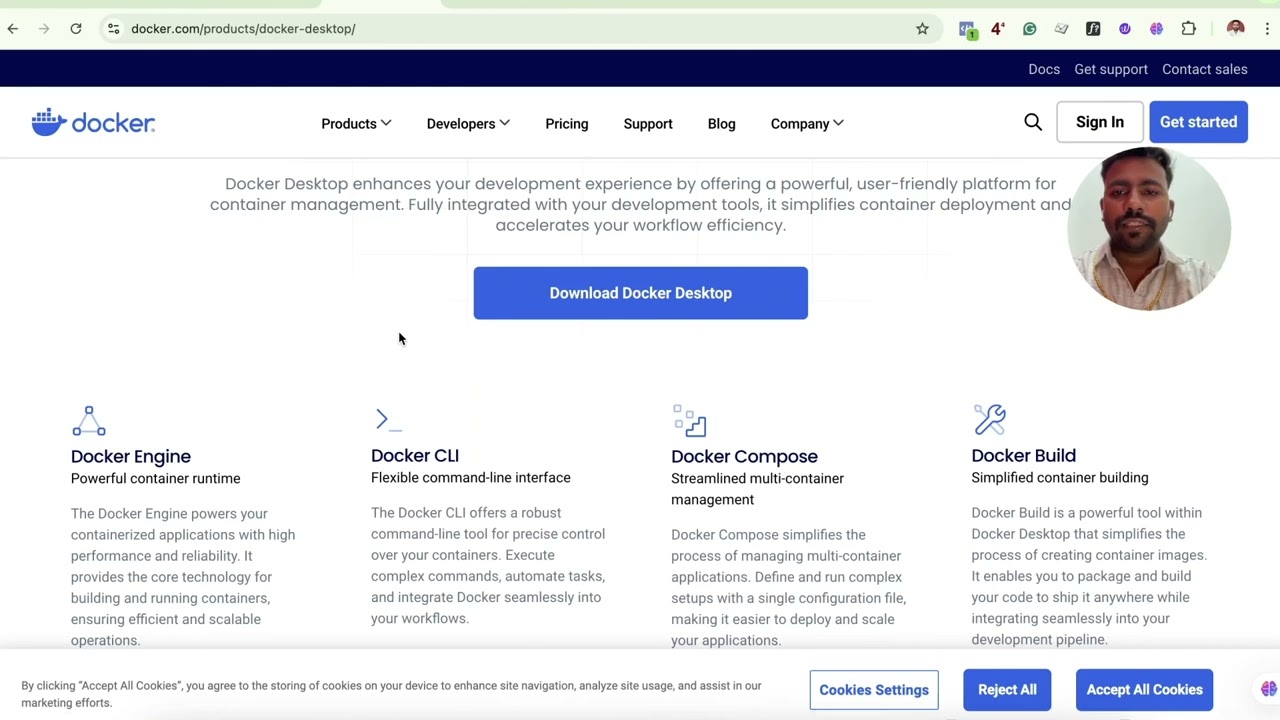Image resolution: width=1280 pixels, height=720 pixels.
Task: Reject All cookies
Action: click(1007, 690)
